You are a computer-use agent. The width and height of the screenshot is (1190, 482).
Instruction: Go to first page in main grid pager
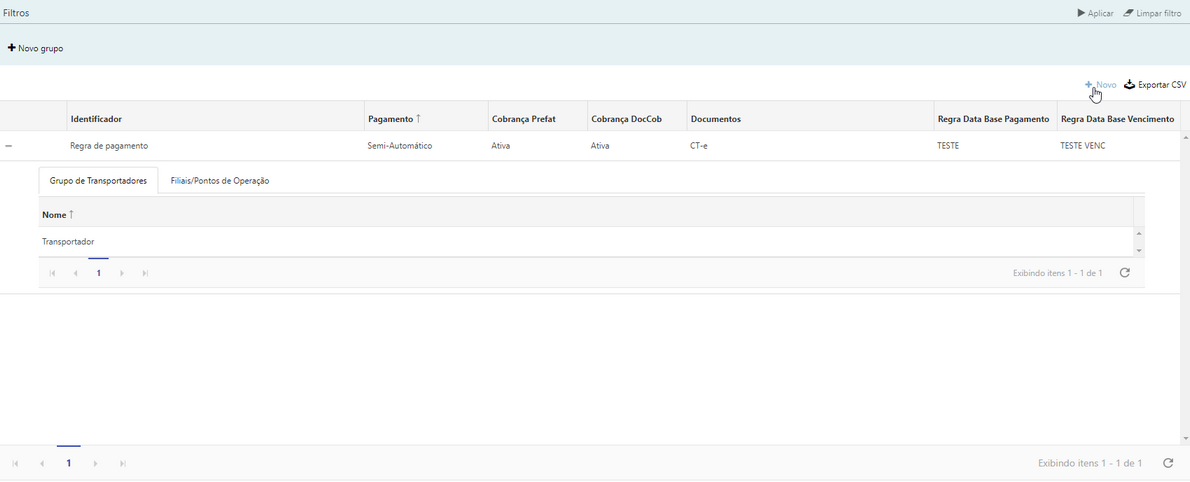[x=15, y=464]
